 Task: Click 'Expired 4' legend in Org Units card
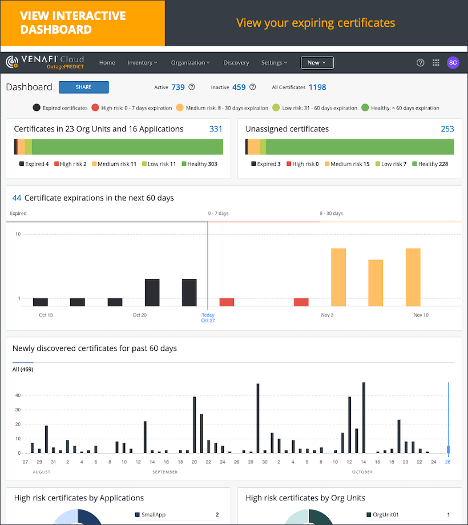[34, 164]
